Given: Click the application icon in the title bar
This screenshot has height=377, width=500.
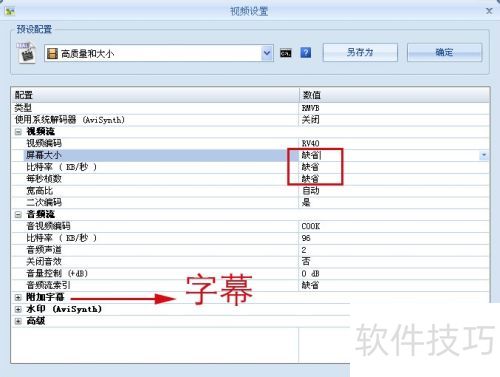Looking at the screenshot, I should click(9, 11).
